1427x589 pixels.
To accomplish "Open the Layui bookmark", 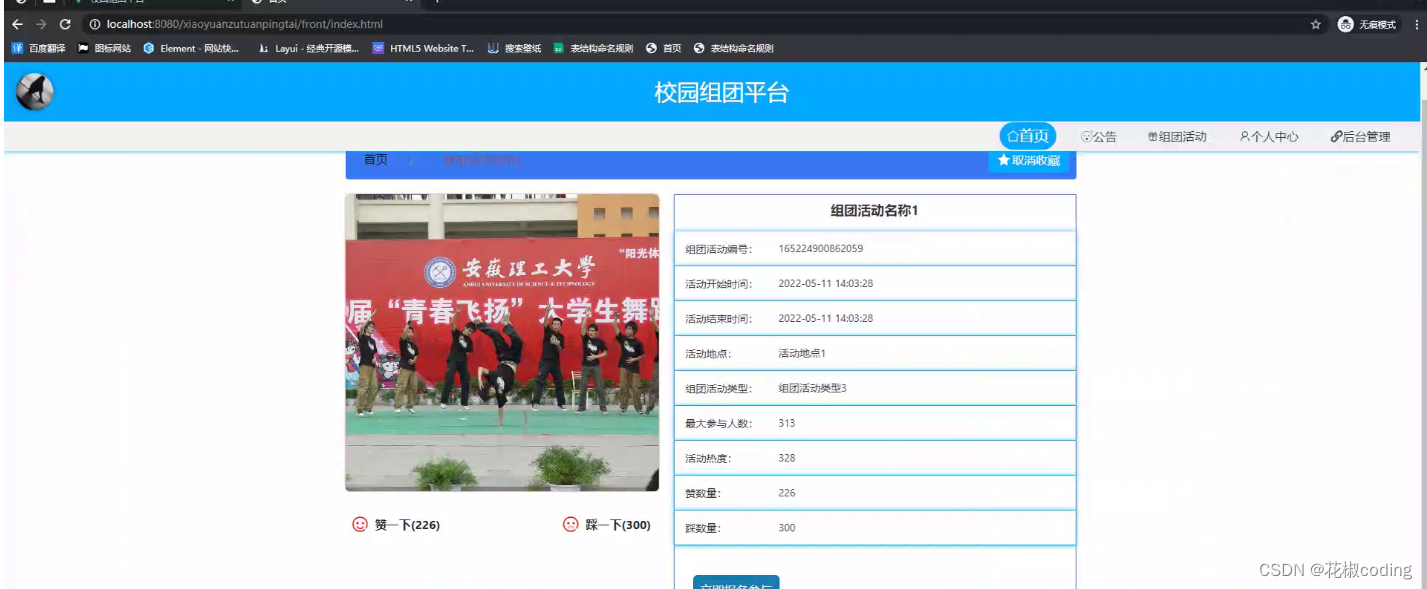I will tap(308, 48).
